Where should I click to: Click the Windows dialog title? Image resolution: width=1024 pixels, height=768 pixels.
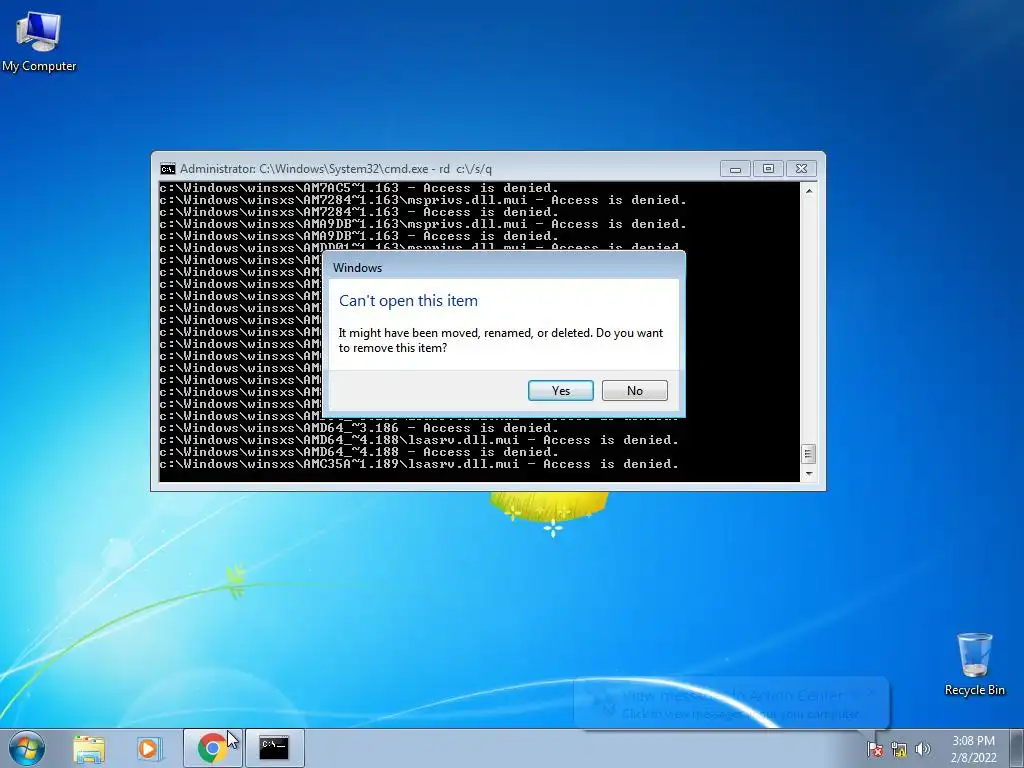click(357, 268)
